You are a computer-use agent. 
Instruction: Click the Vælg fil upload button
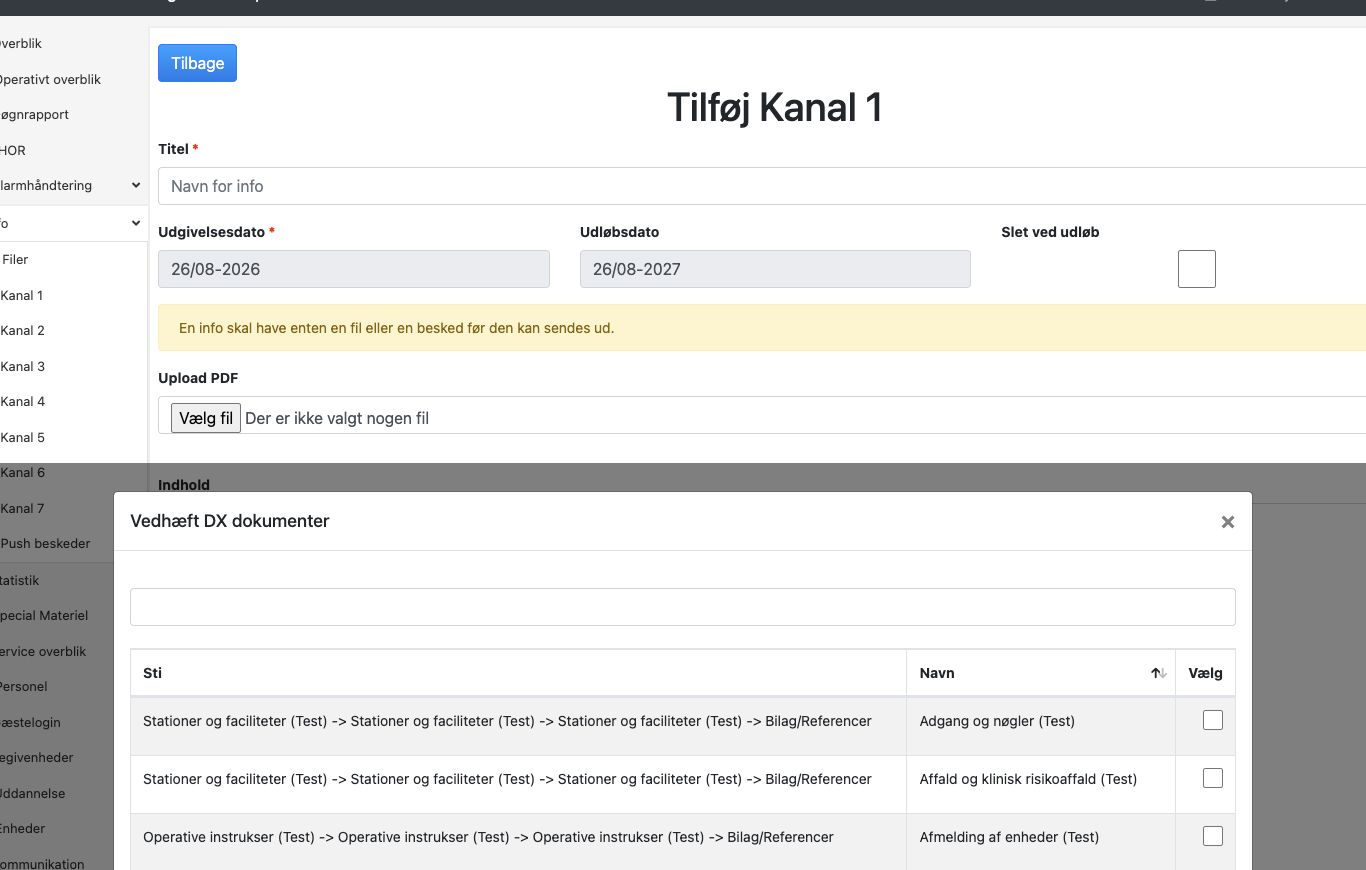point(206,418)
